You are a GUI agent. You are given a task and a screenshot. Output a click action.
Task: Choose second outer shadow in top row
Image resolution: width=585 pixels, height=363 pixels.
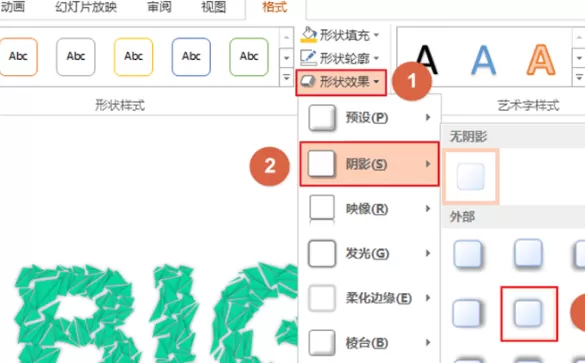528,254
